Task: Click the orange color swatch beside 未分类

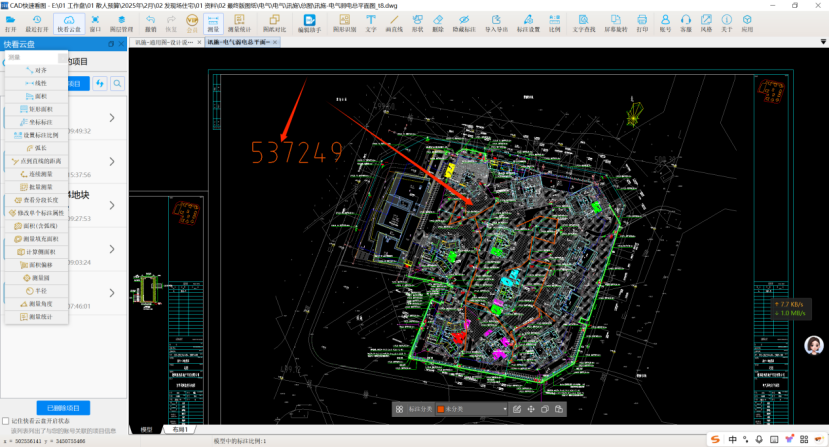Action: [440, 409]
